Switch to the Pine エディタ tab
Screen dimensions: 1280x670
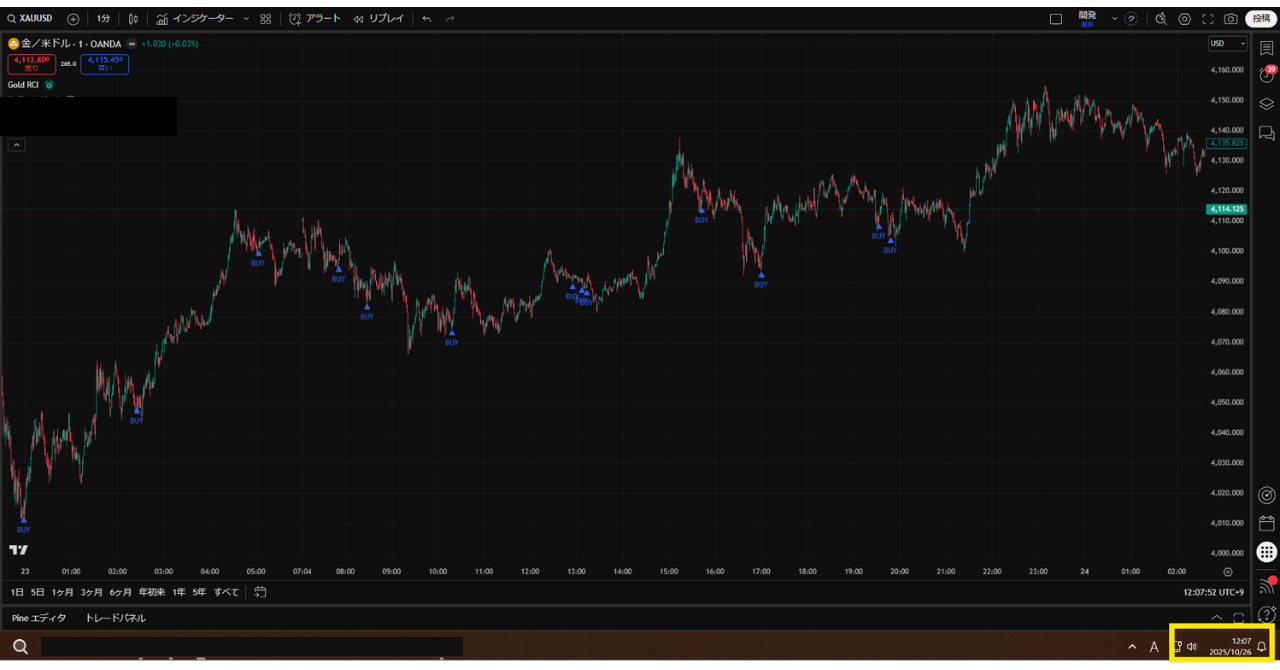click(x=39, y=618)
